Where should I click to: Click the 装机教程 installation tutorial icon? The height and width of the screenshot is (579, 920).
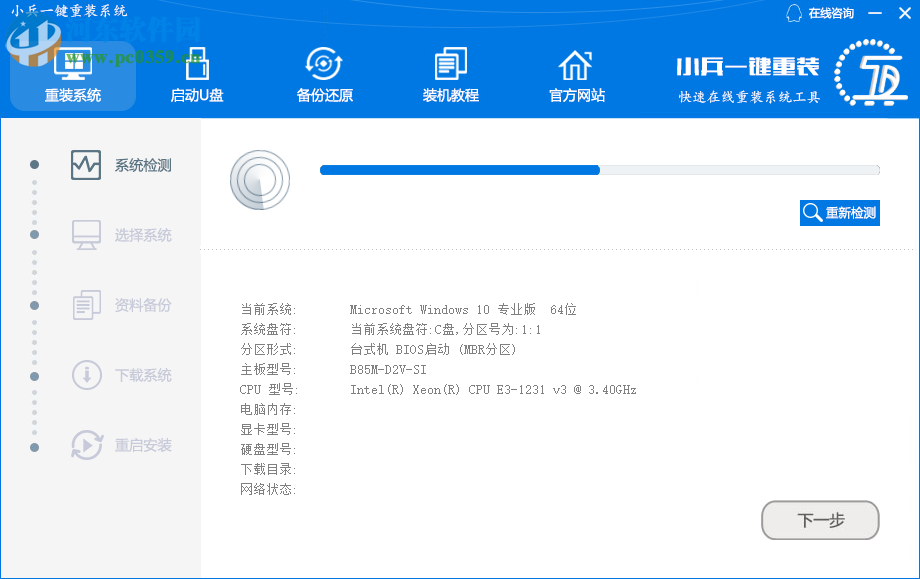pyautogui.click(x=450, y=75)
